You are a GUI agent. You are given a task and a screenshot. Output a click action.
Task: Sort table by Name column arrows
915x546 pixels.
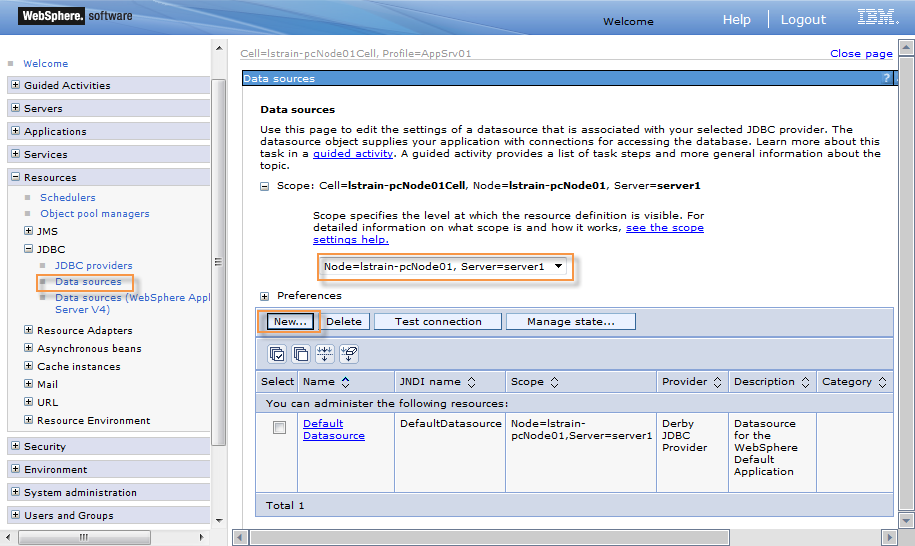[346, 382]
